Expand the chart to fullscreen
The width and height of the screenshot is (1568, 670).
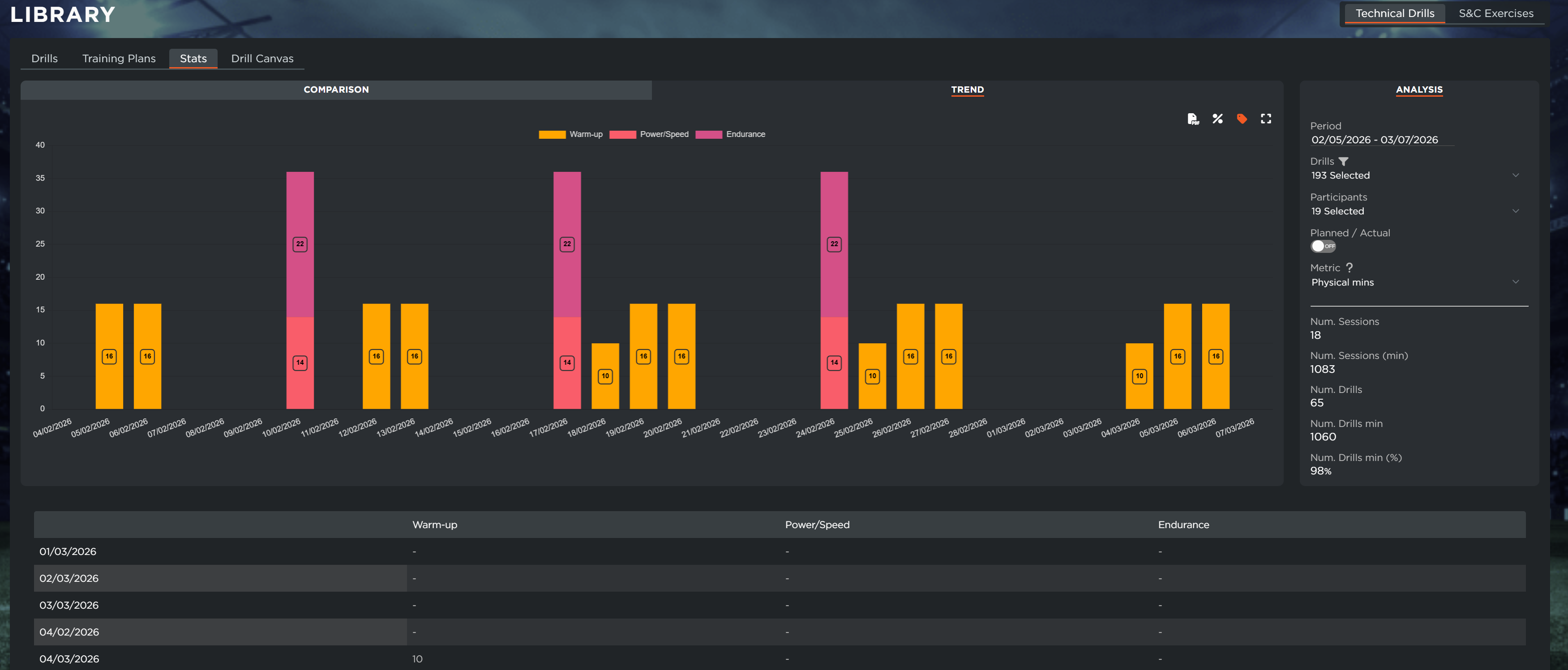pos(1265,119)
